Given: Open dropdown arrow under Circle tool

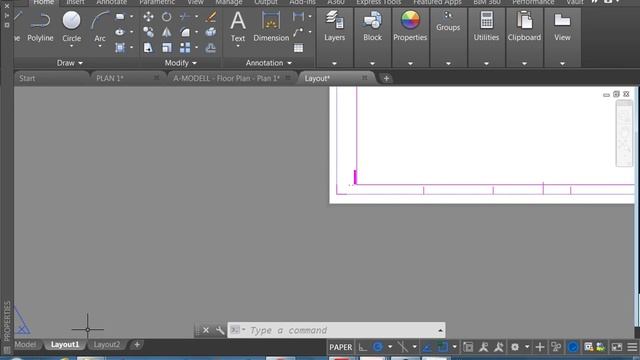Looking at the screenshot, I should 71,46.
